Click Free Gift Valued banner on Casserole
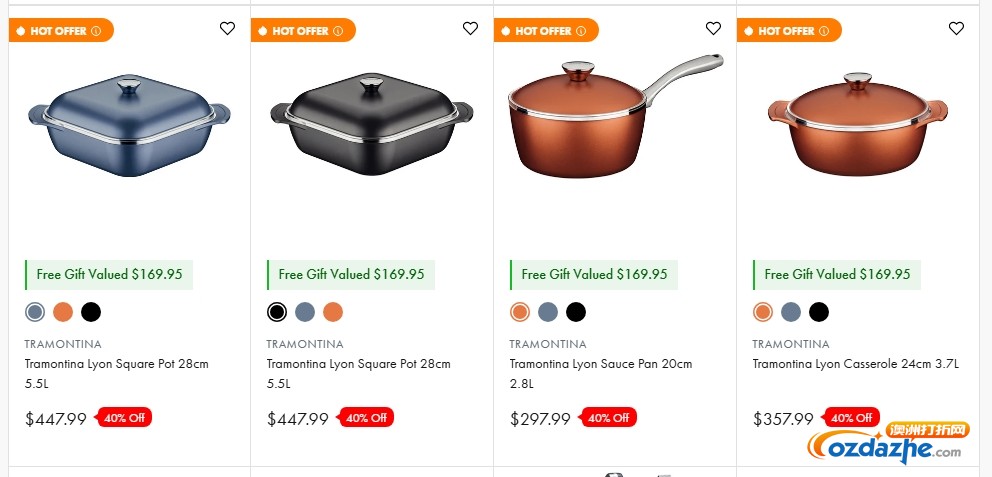 point(837,274)
